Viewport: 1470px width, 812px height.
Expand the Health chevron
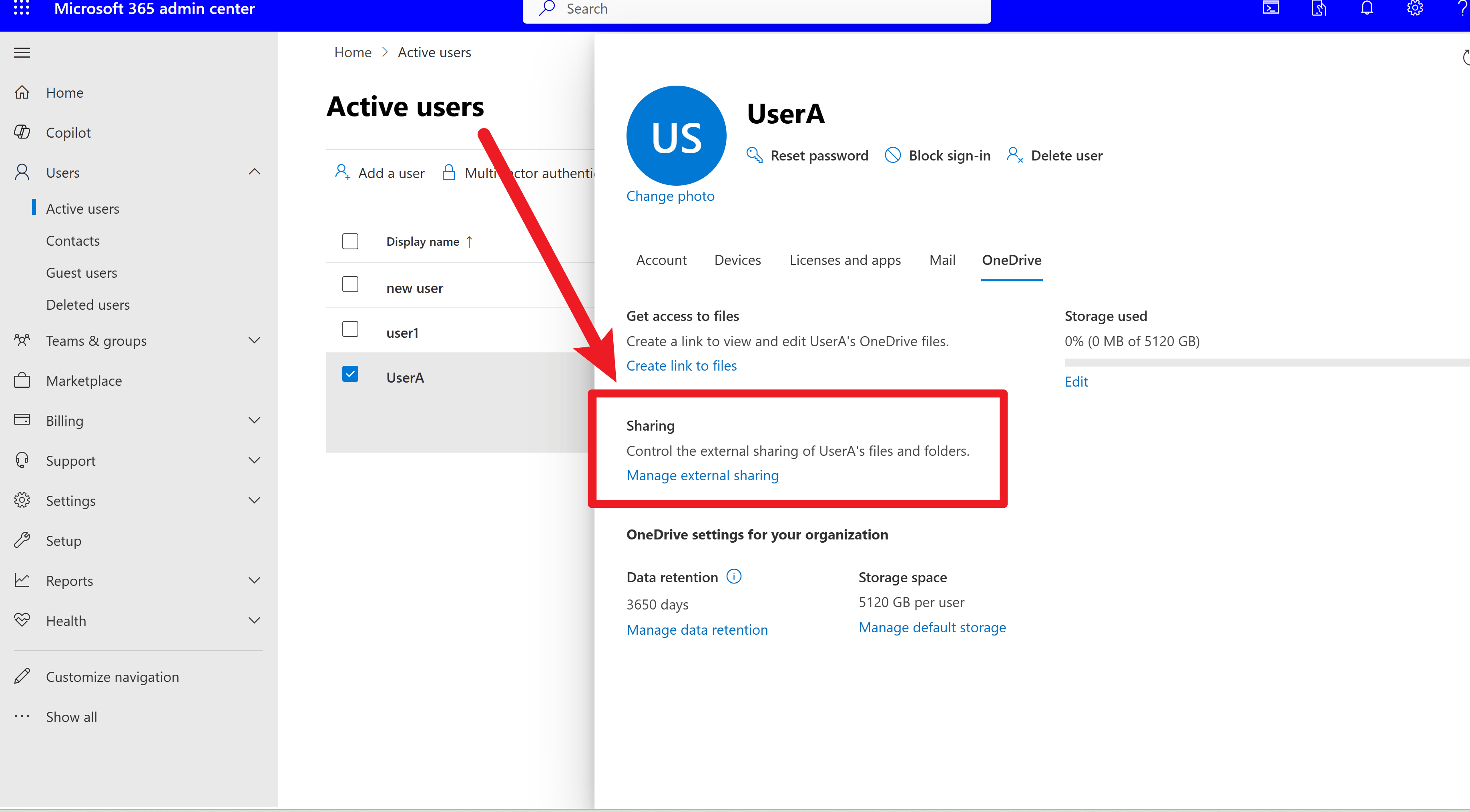(x=255, y=620)
